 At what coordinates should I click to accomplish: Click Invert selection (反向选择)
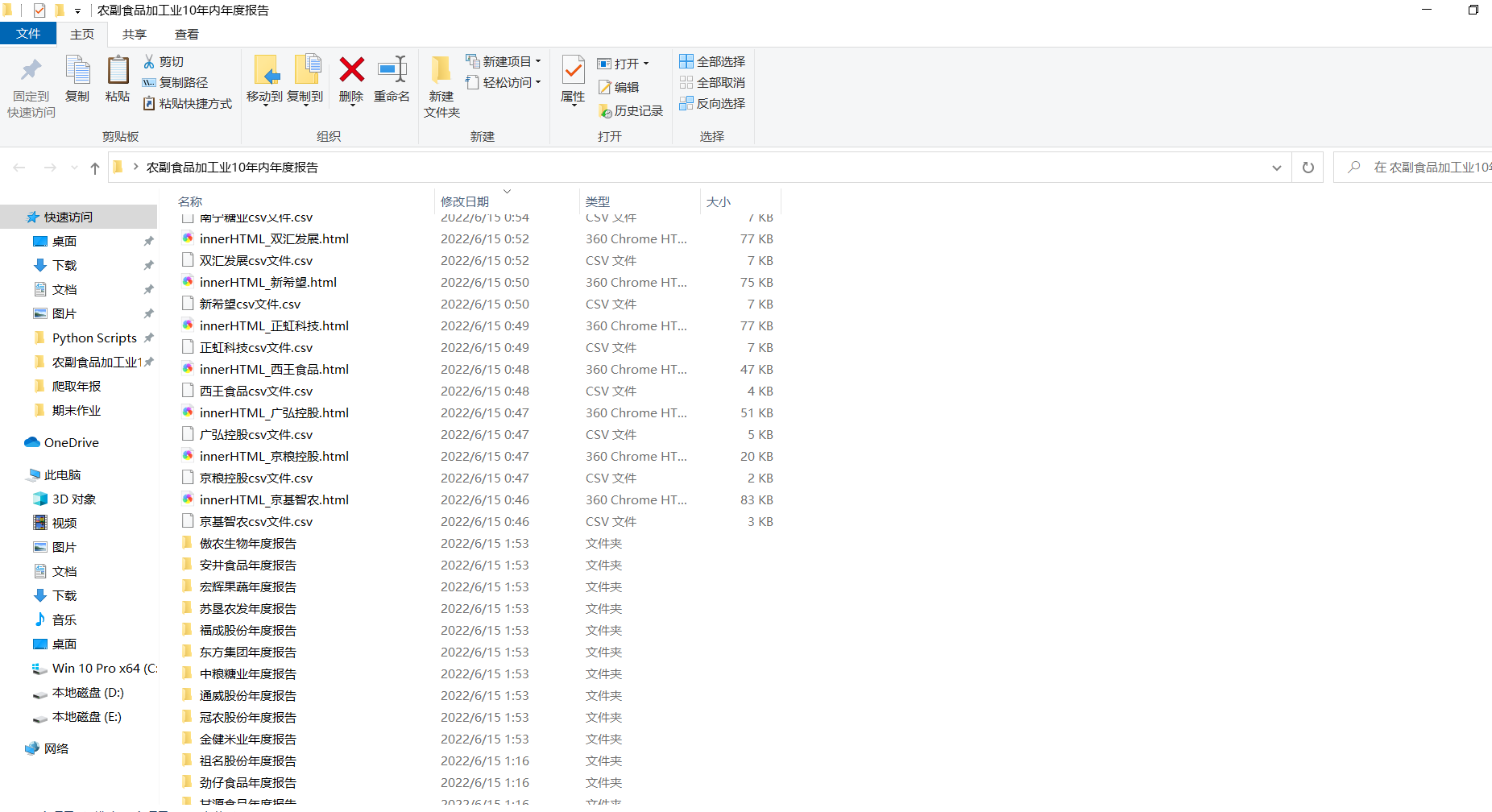click(712, 103)
